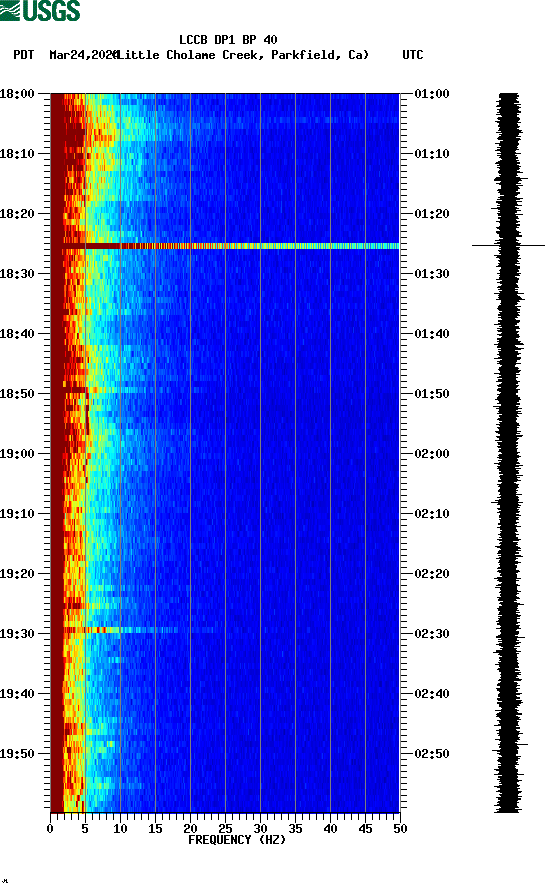This screenshot has height=892, width=552.
Task: Click the "19:50" PDT time label
Action: [x=17, y=754]
